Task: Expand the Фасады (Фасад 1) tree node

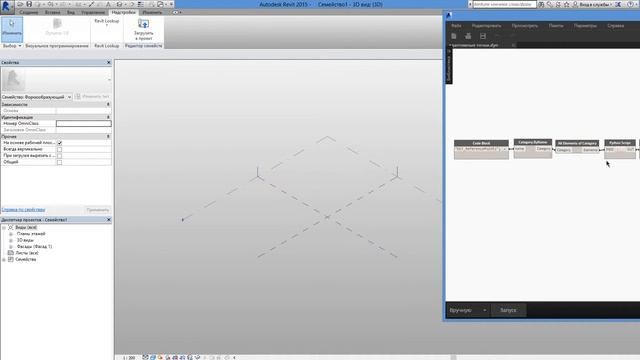Action: point(11,247)
